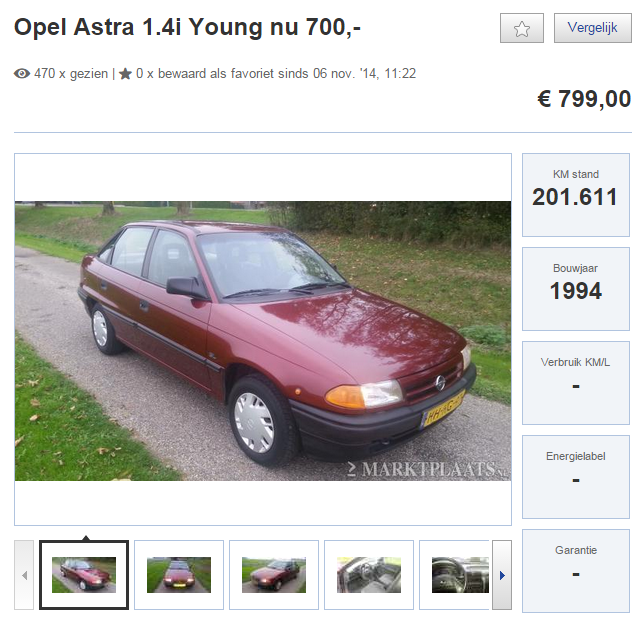Show next thumbnails with right arrow
Screen dimensions: 639x623
[502, 575]
